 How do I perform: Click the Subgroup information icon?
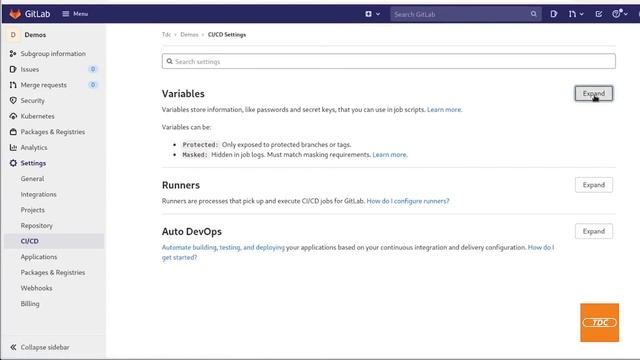coord(13,53)
